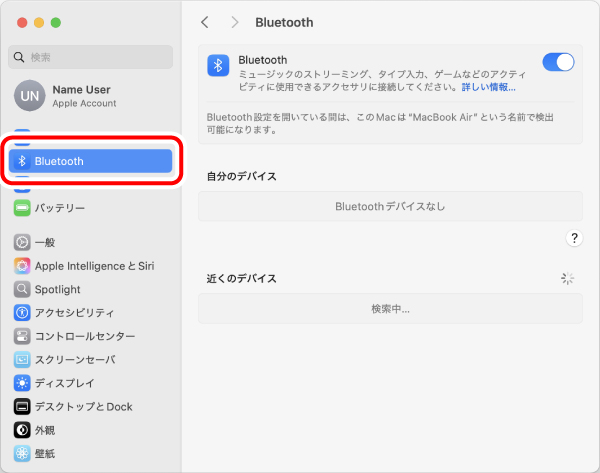This screenshot has width=600, height=473.
Task: Go back with the left chevron
Action: (x=205, y=22)
